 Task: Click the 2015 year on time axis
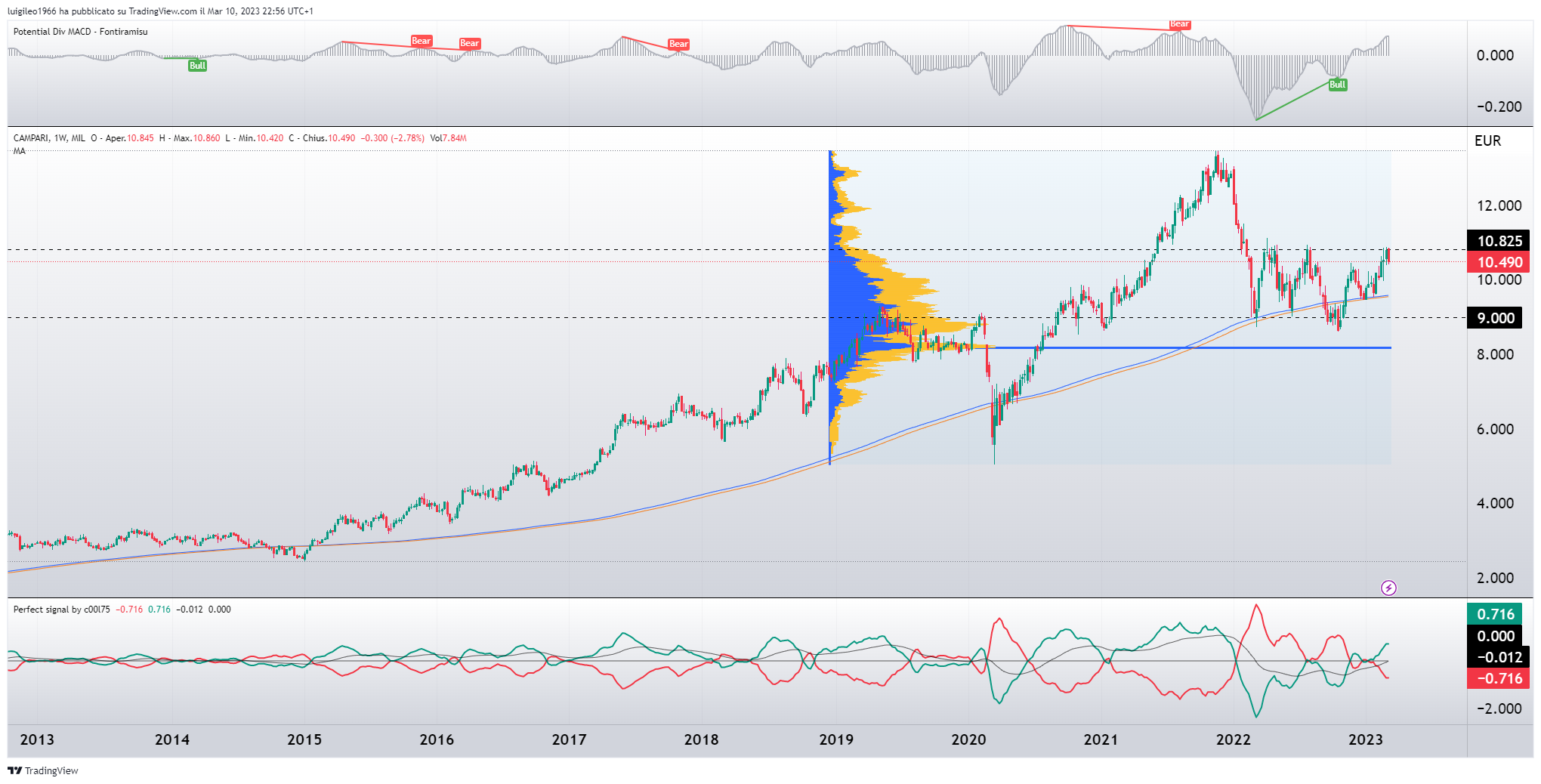pyautogui.click(x=304, y=739)
